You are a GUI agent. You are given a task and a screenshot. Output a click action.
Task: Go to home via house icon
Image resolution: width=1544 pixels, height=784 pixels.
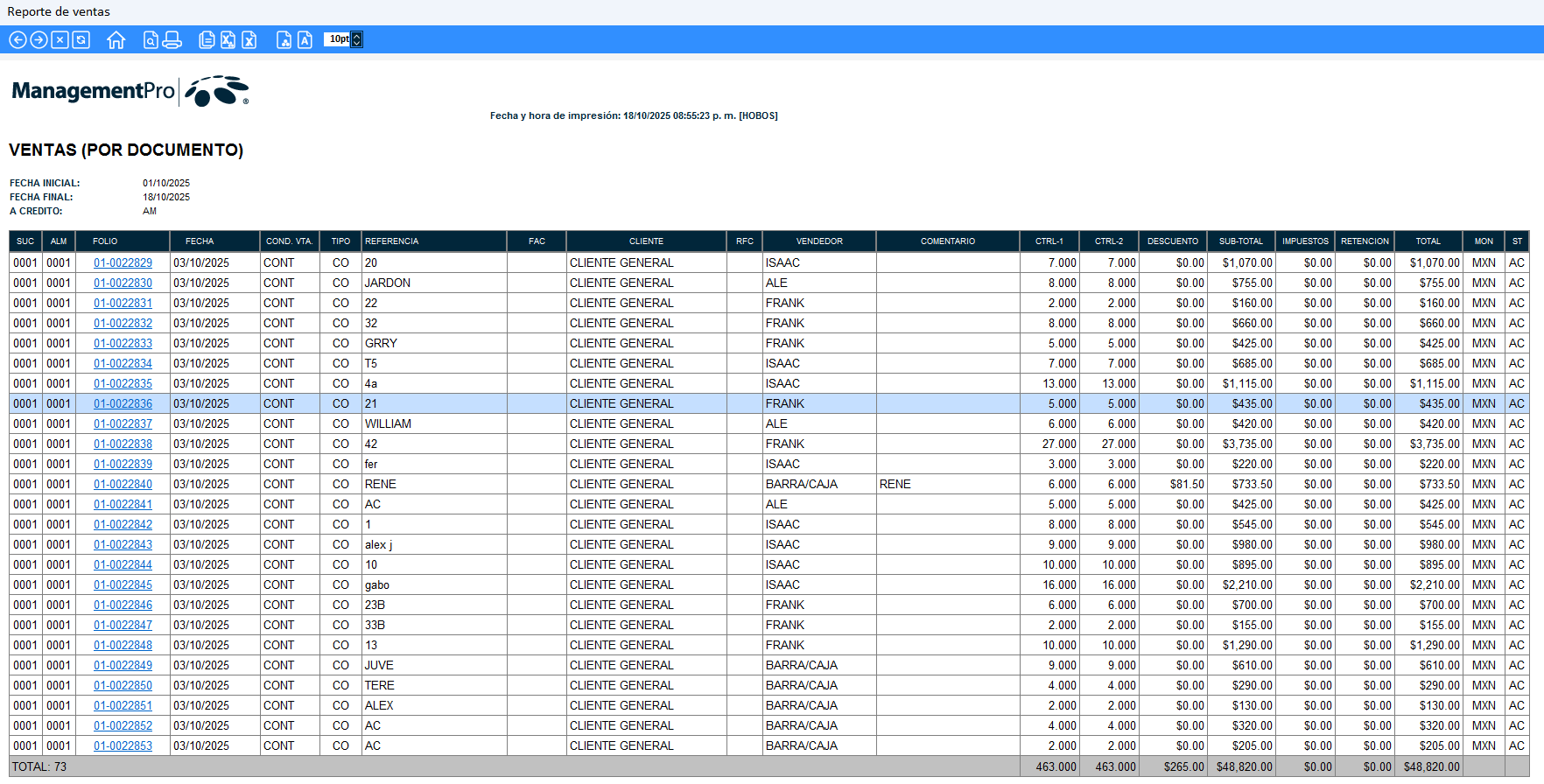coord(116,39)
